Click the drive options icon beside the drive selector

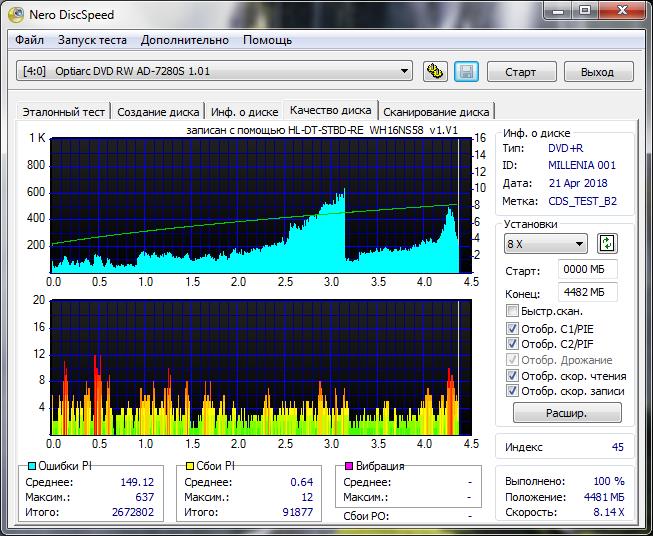coord(435,71)
